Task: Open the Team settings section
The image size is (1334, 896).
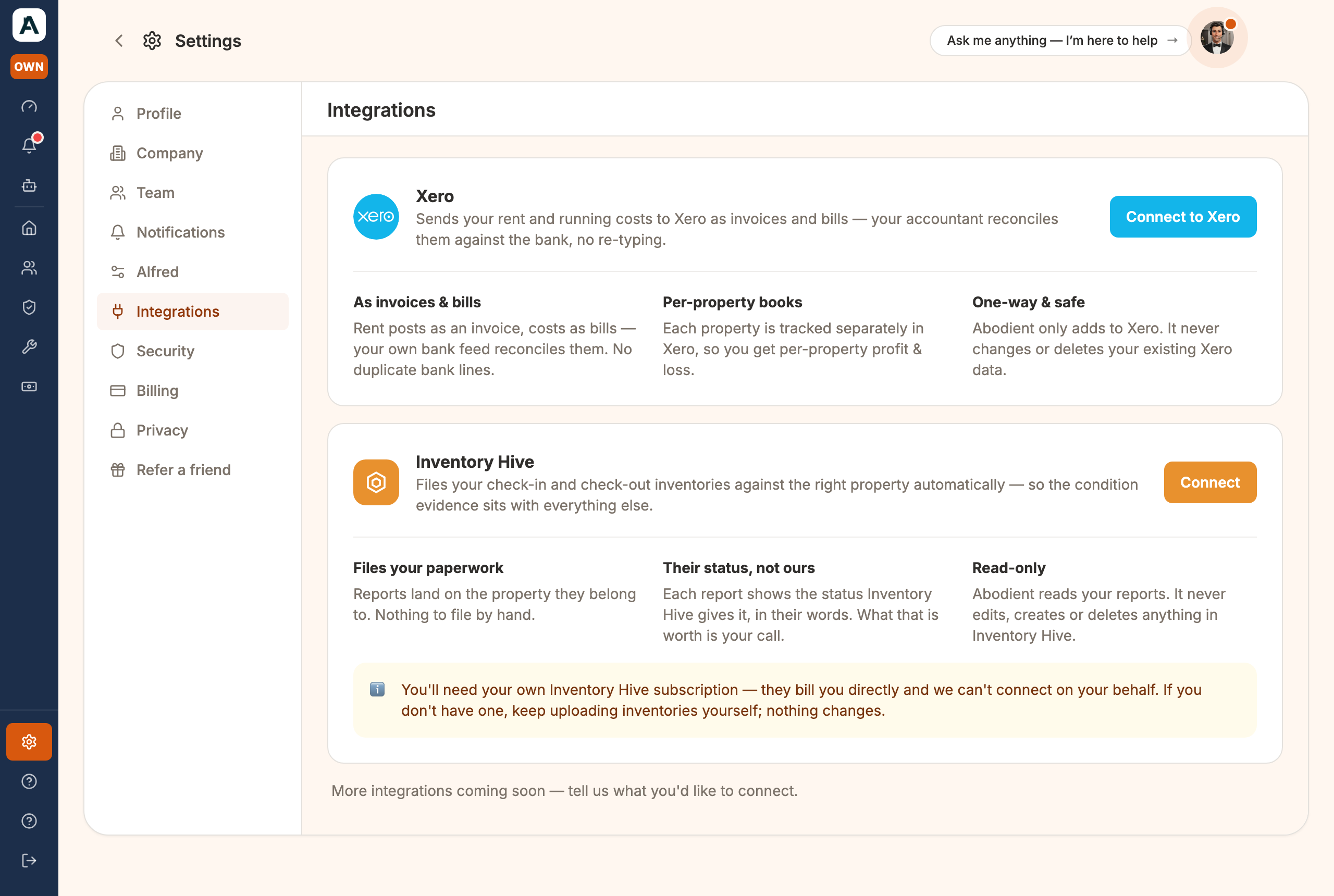Action: 193,193
